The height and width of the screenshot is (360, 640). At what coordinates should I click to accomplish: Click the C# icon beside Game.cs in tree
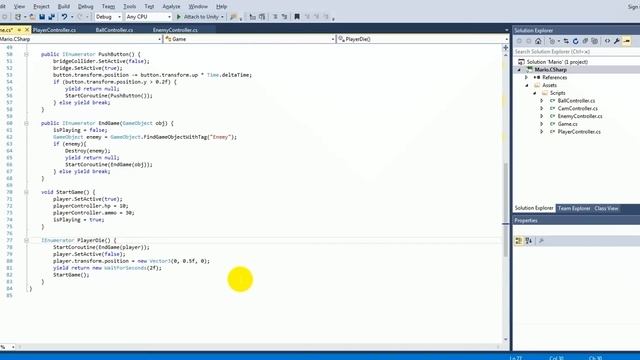click(x=552, y=124)
